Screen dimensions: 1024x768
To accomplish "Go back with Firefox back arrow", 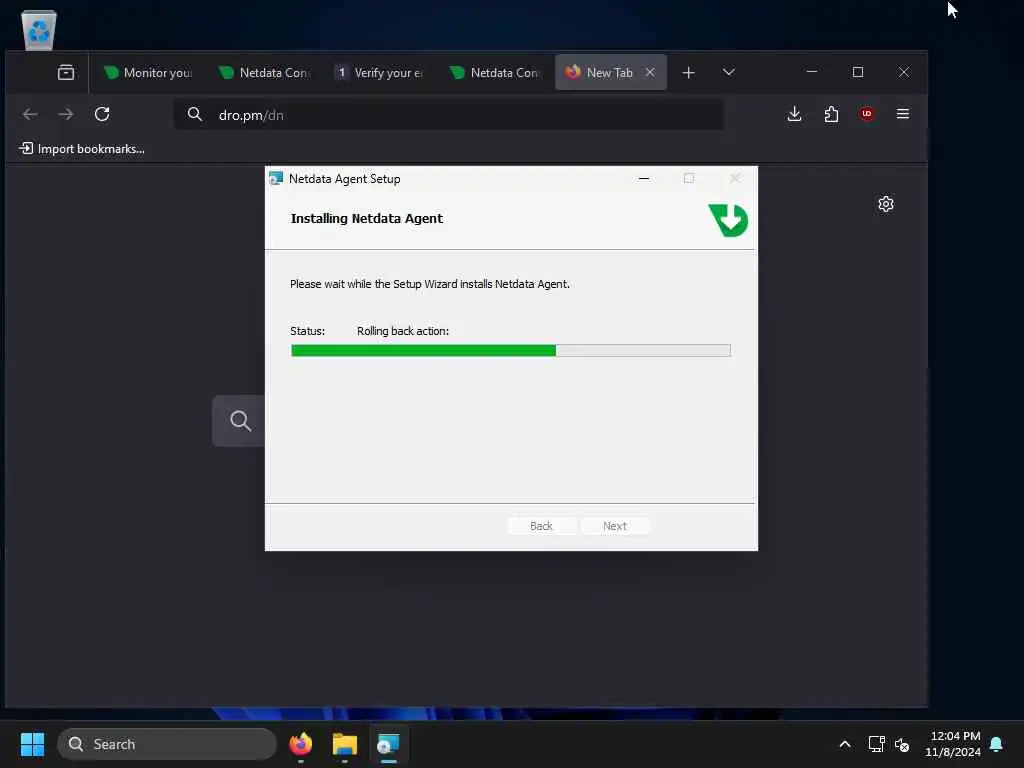I will pyautogui.click(x=30, y=114).
